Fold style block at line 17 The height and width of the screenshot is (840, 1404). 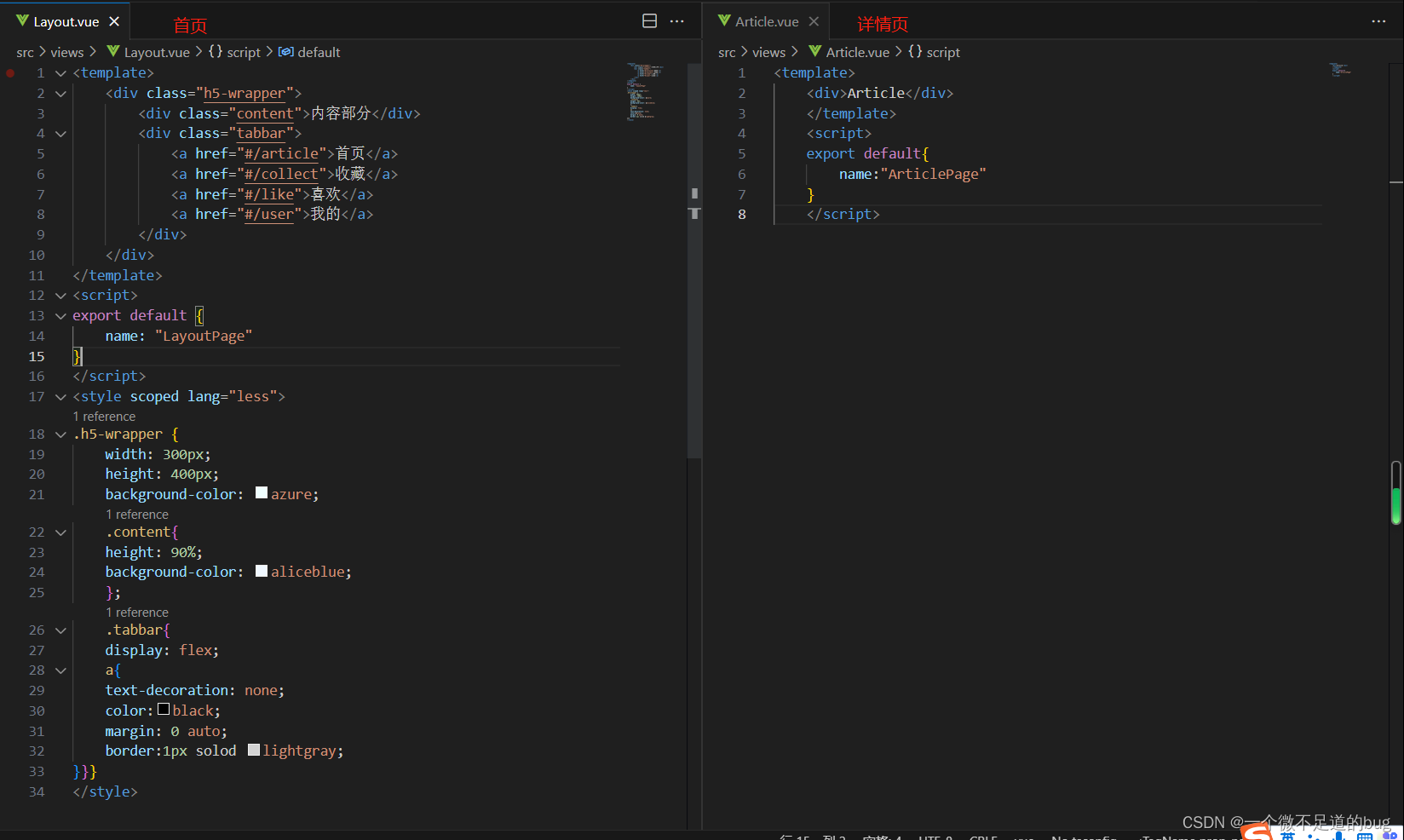(60, 397)
